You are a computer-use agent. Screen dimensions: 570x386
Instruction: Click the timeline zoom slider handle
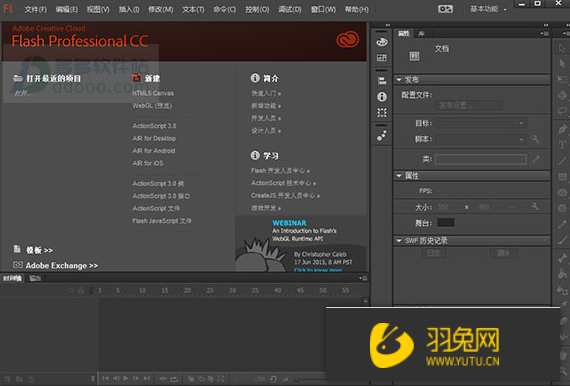click(x=297, y=379)
